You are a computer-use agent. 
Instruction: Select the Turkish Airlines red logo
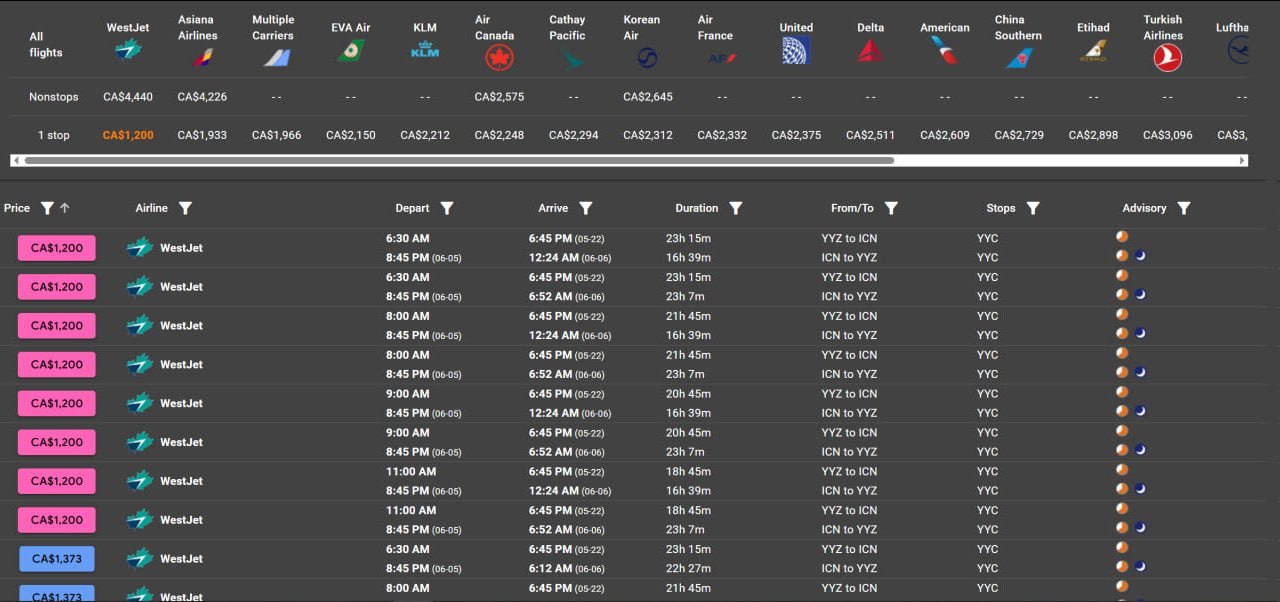tap(1167, 58)
